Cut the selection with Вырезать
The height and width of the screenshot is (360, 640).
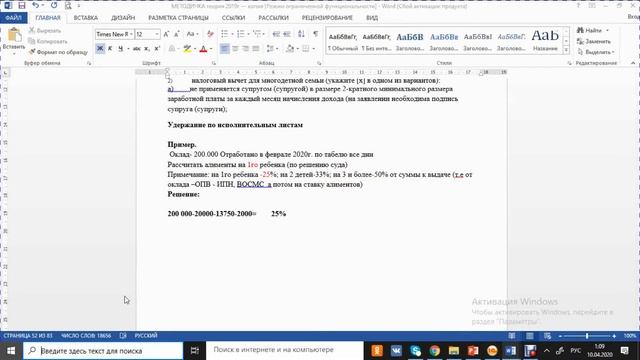[x=45, y=31]
